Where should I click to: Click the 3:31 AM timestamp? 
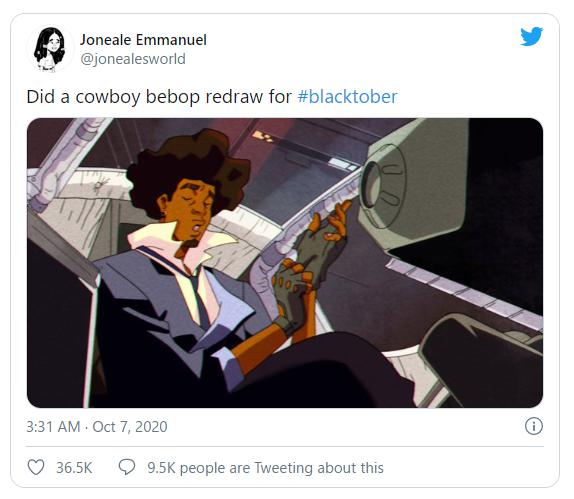coord(53,427)
